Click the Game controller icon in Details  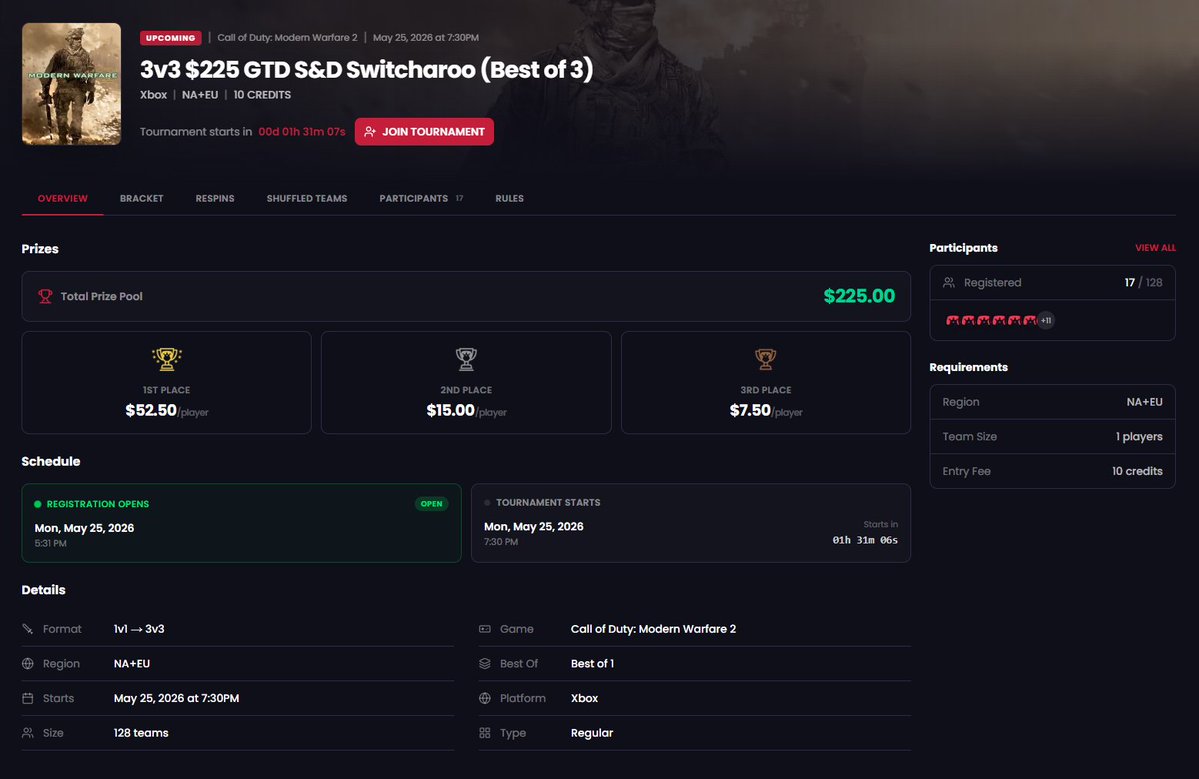tap(485, 628)
